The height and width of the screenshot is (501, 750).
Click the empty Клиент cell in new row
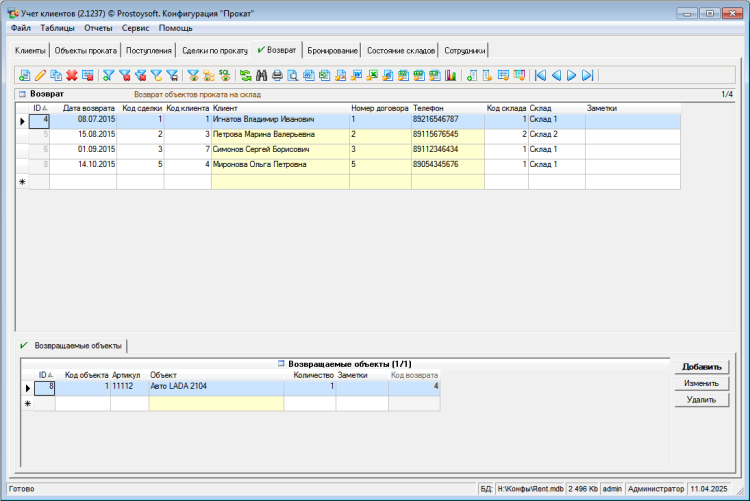(x=279, y=182)
